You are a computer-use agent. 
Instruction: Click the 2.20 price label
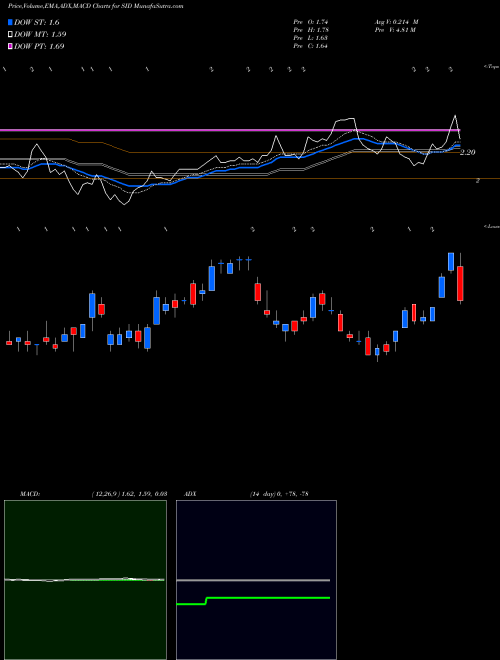(x=468, y=152)
